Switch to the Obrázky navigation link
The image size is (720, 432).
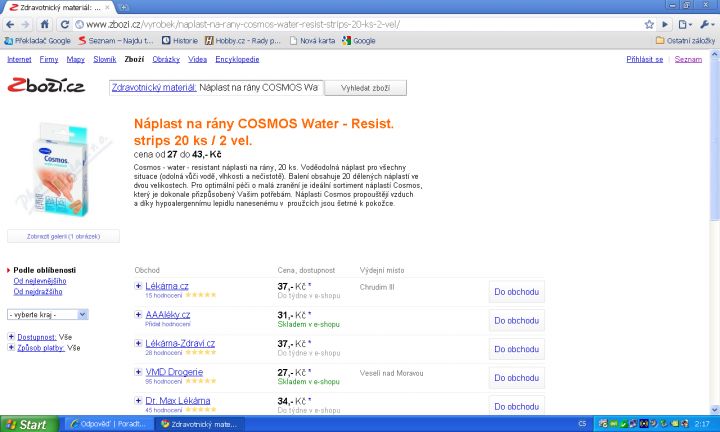tap(166, 59)
